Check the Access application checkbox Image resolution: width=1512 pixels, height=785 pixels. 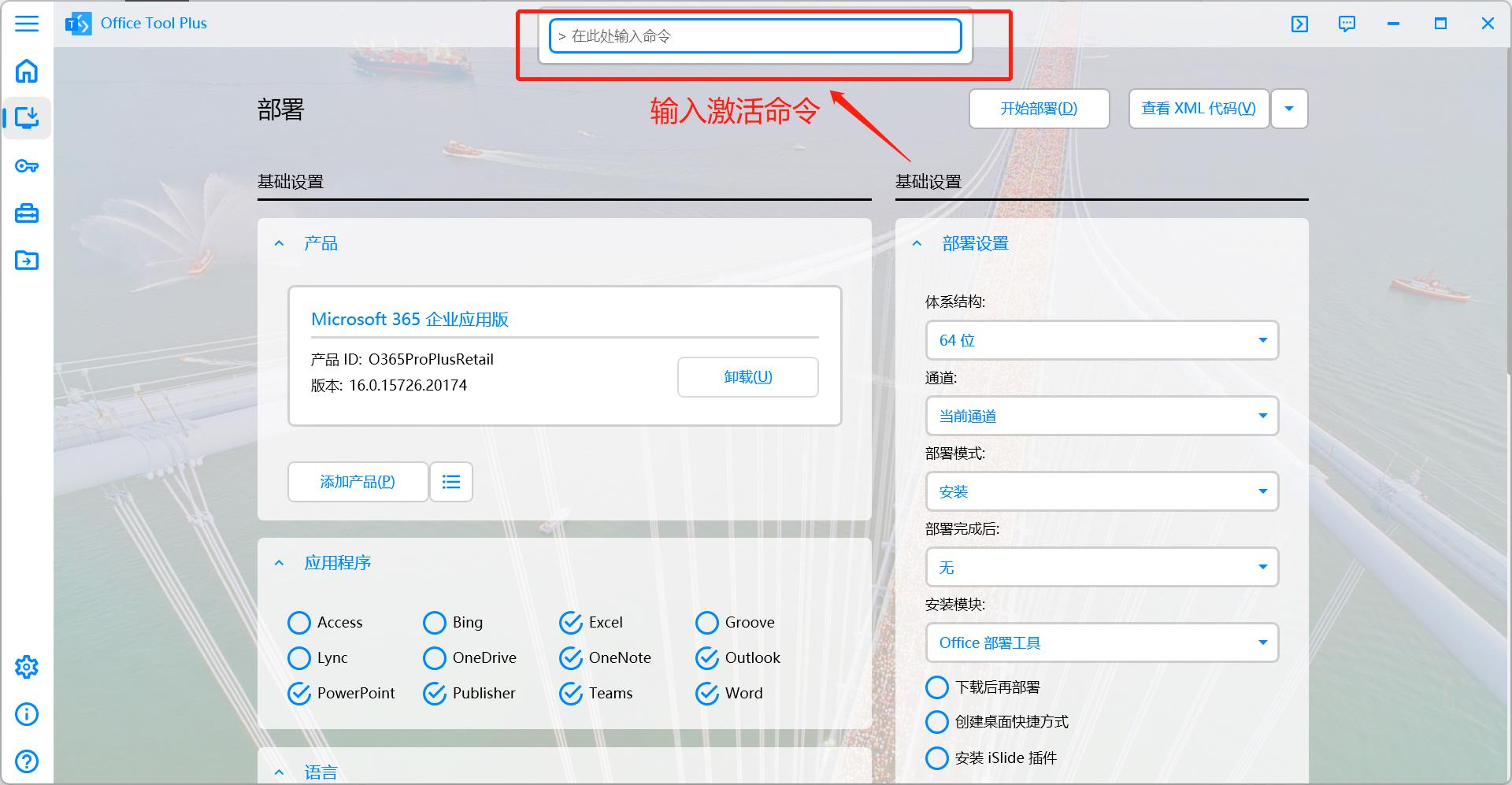coord(299,622)
